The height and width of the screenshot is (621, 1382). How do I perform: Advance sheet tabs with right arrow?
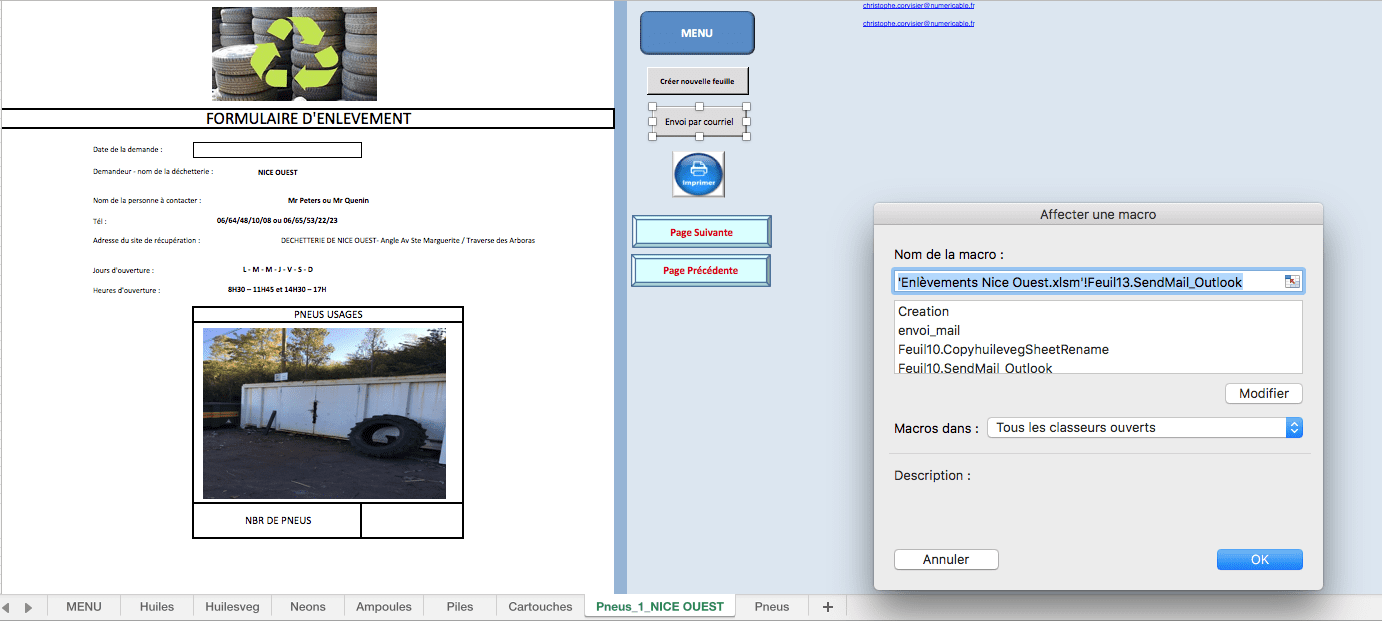click(x=28, y=607)
